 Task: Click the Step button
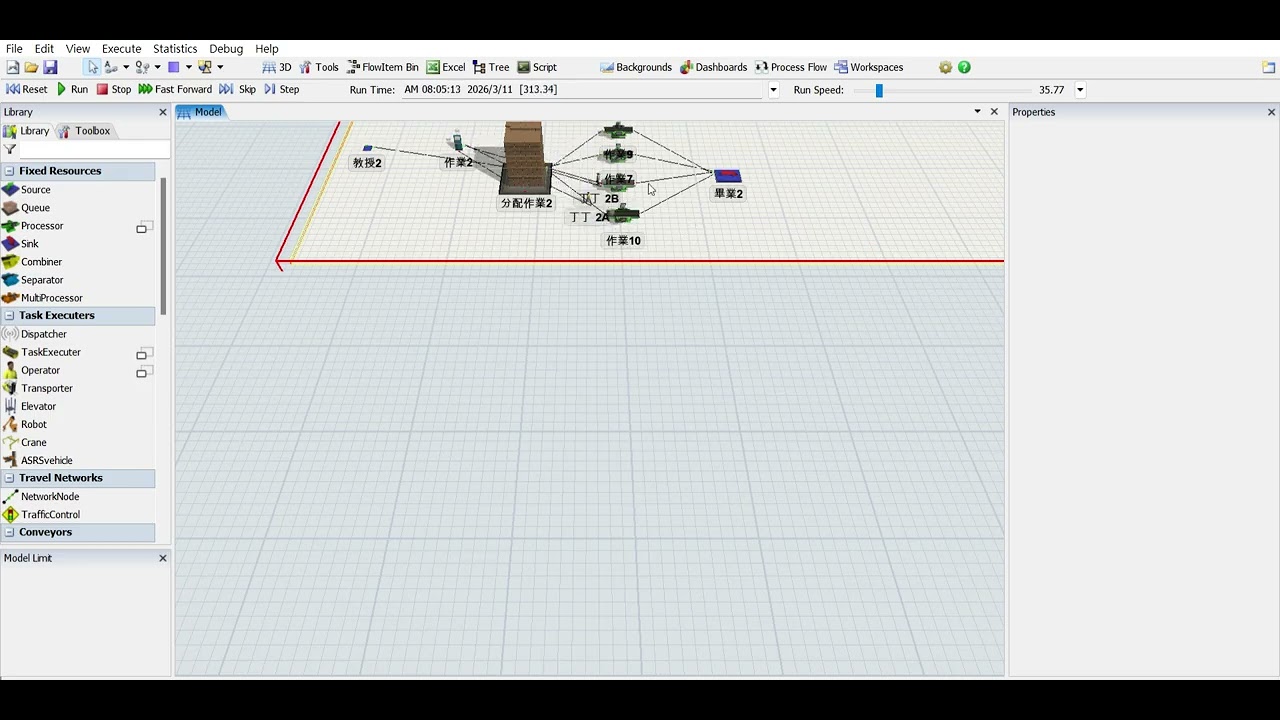pos(282,89)
